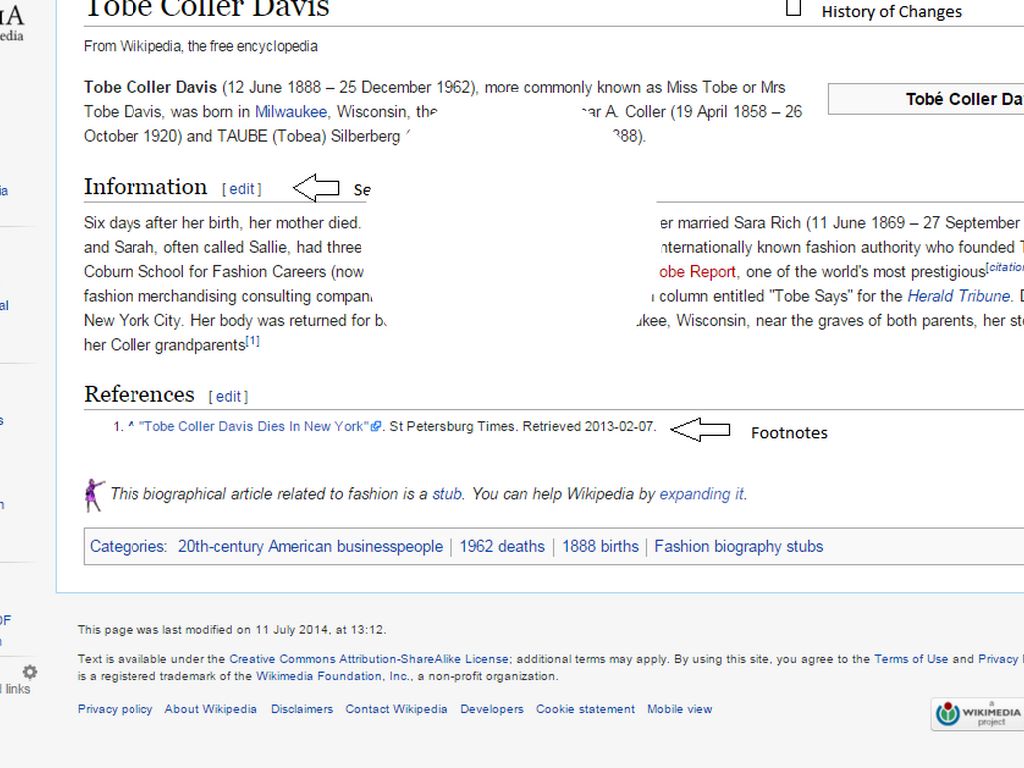Click the arrow pointing to Footnotes label

[x=700, y=430]
